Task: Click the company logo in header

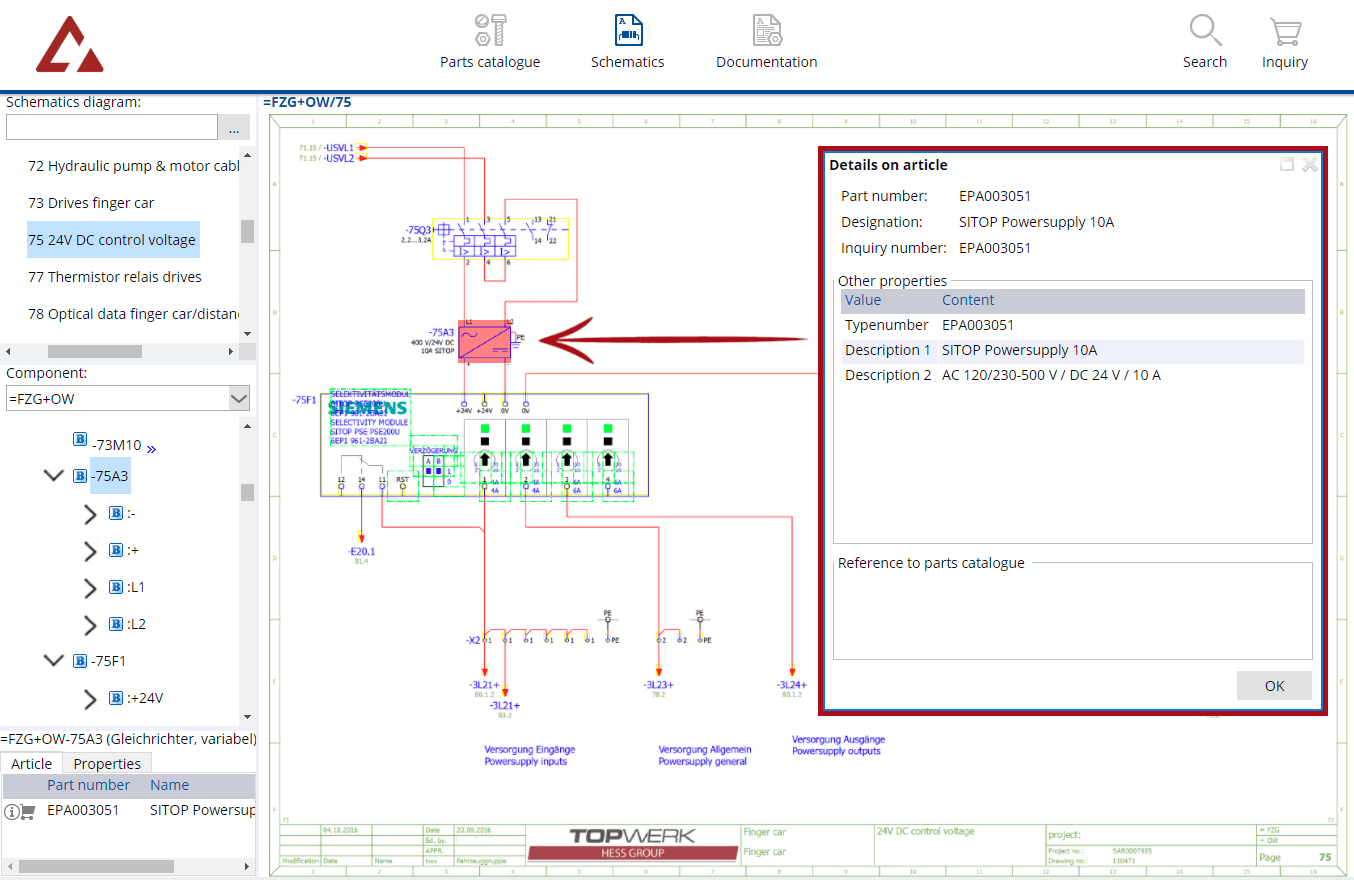Action: pyautogui.click(x=69, y=45)
